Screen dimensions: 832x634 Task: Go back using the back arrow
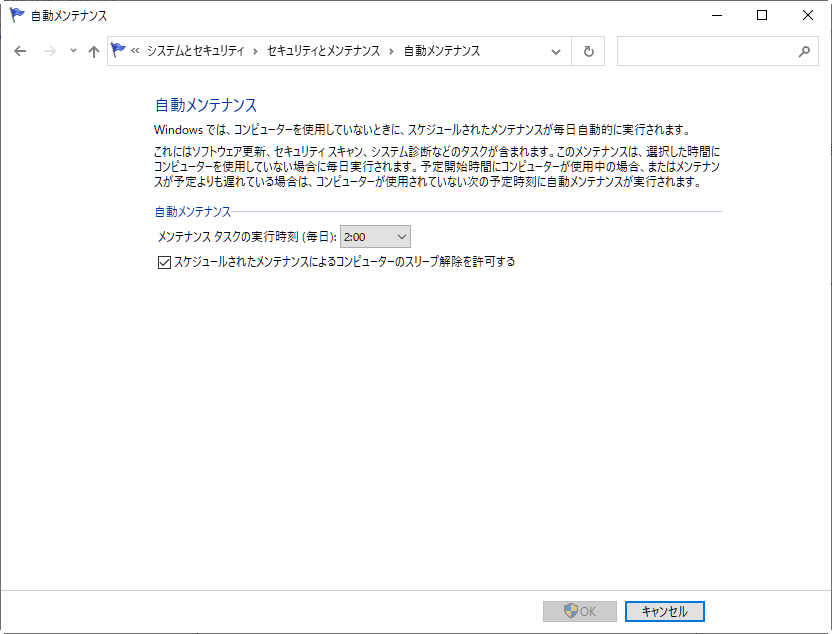[x=20, y=51]
